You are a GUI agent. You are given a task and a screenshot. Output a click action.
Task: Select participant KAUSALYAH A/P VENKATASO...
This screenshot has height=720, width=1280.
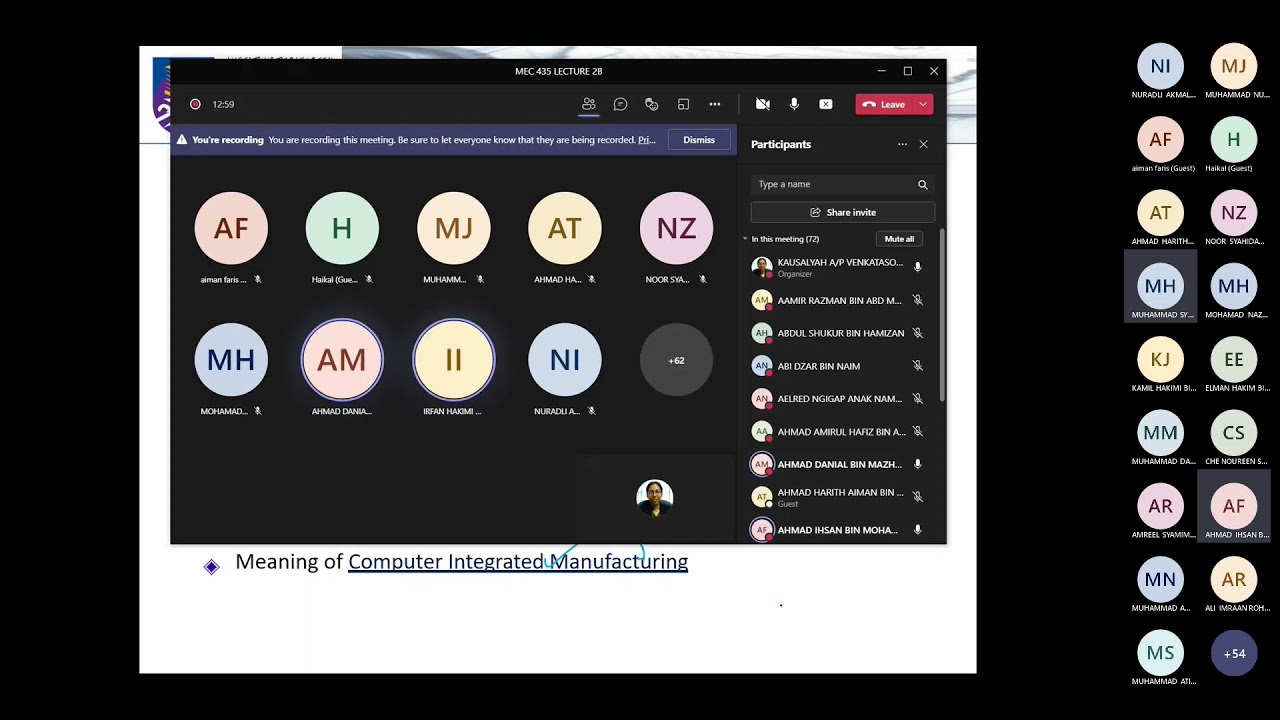(840, 267)
